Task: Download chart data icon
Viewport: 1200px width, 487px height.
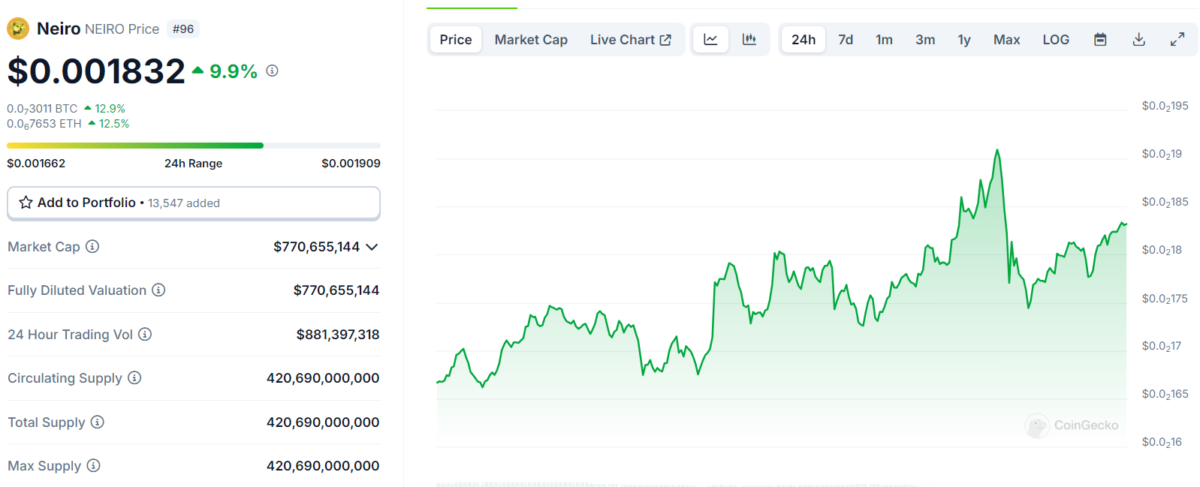Action: [x=1138, y=40]
